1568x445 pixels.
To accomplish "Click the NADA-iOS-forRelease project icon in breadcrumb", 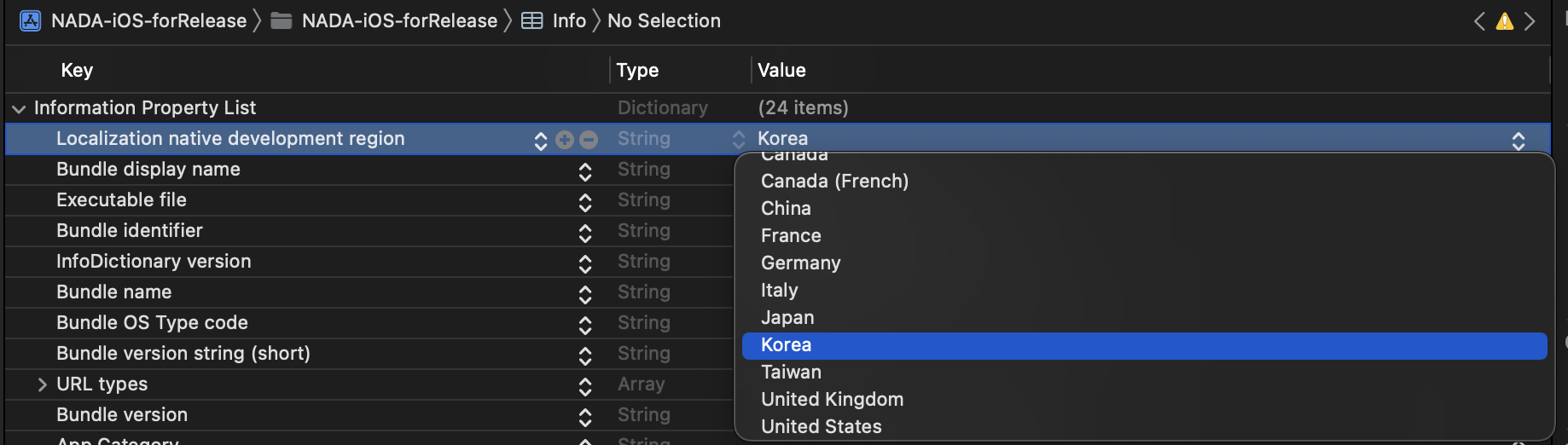I will coord(30,20).
